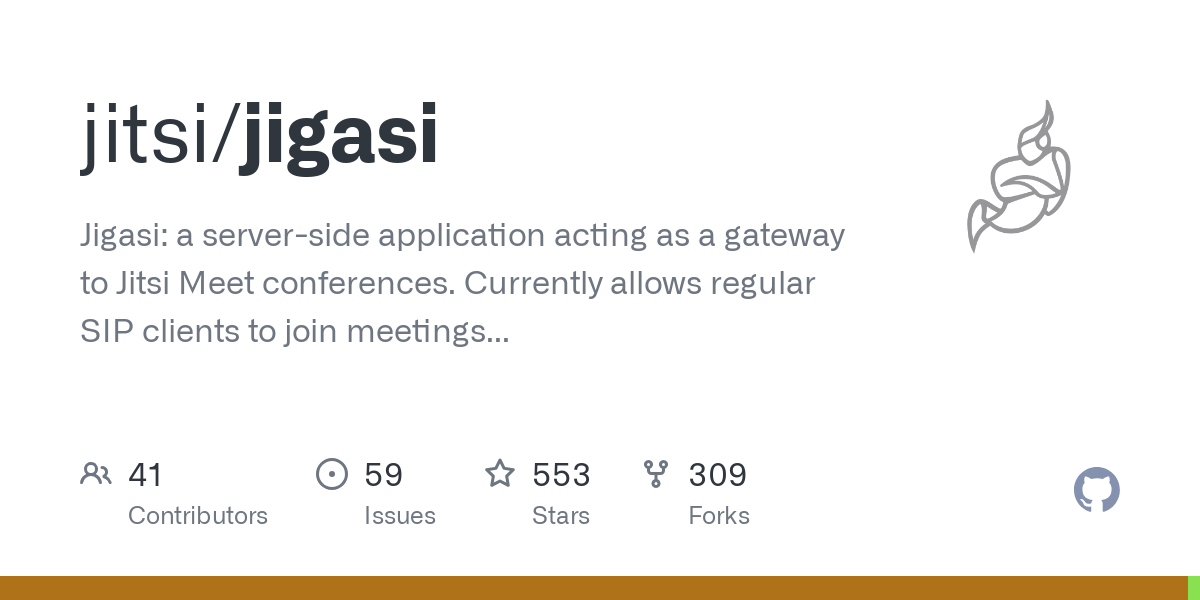
Task: Open the Forks label
Action: tap(719, 516)
